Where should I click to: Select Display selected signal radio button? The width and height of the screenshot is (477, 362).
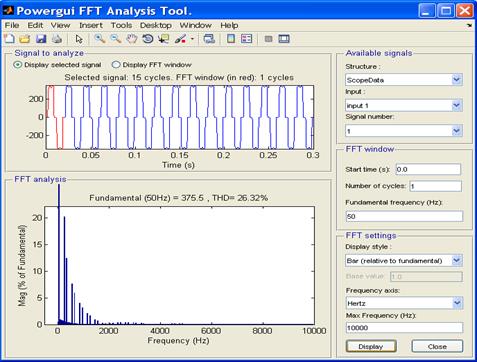(17, 65)
